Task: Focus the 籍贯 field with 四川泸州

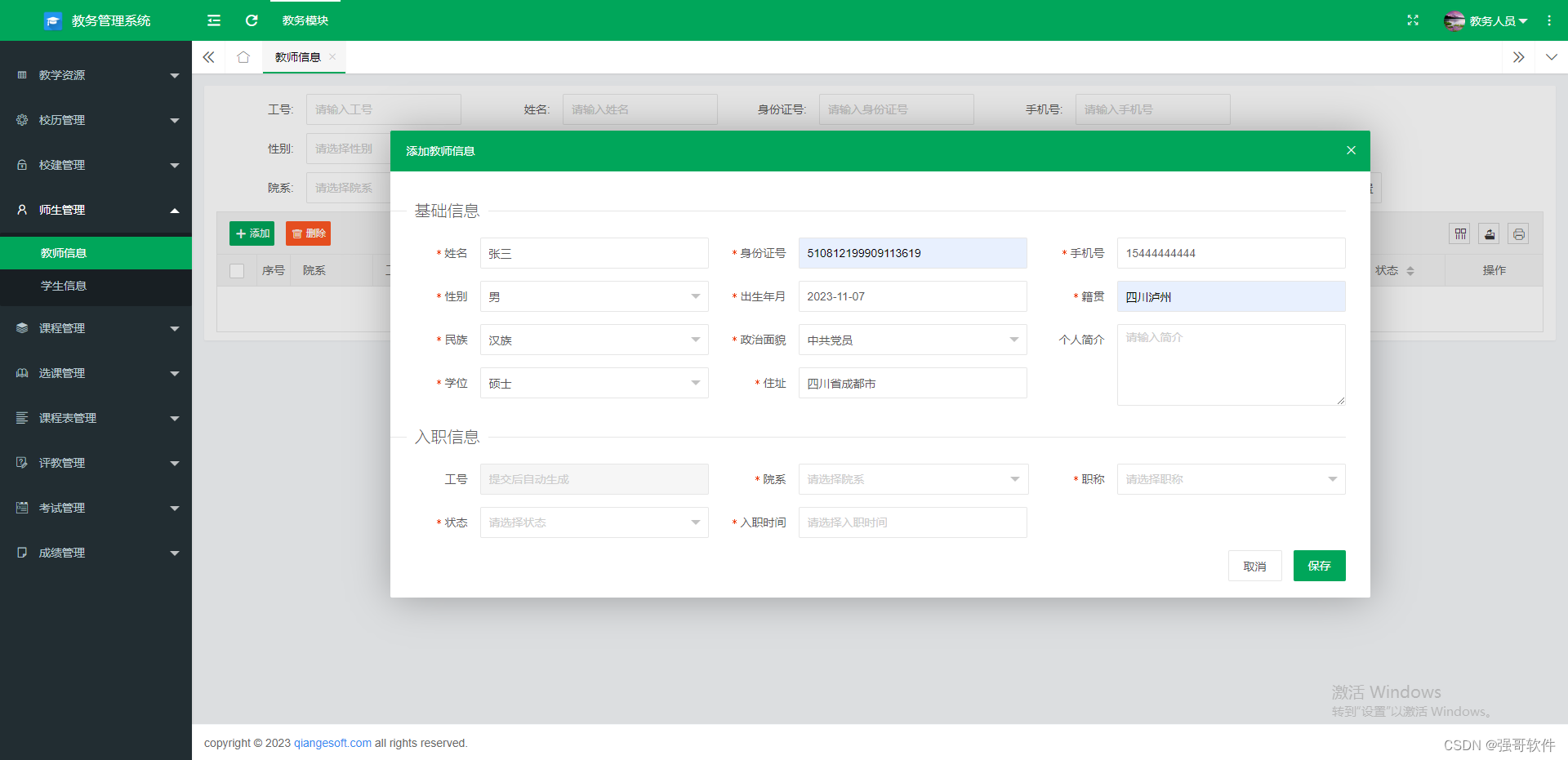Action: (x=1231, y=296)
